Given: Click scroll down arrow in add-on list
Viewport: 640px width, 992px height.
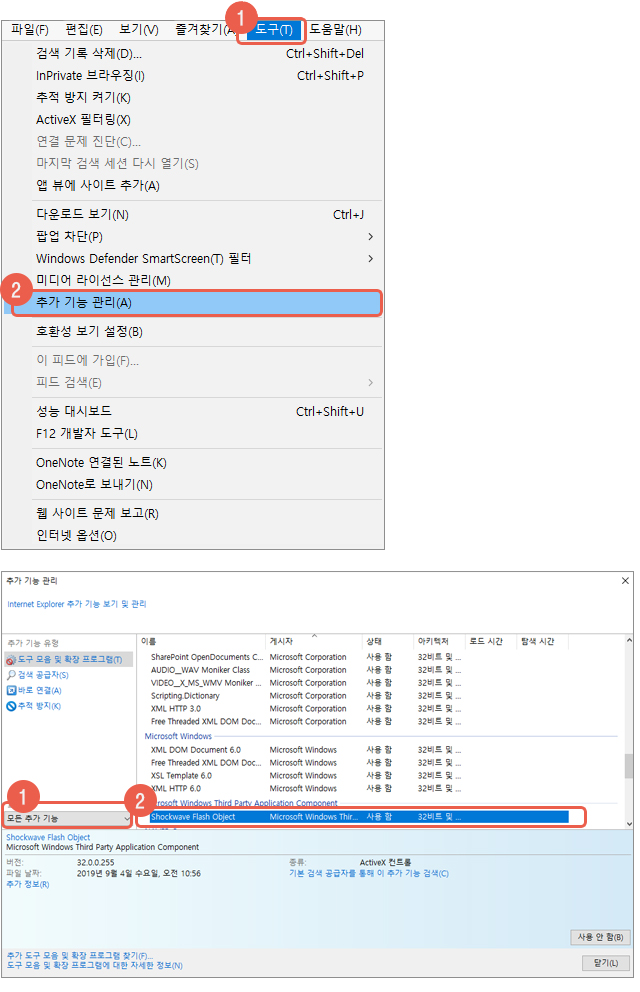Looking at the screenshot, I should pyautogui.click(x=629, y=824).
